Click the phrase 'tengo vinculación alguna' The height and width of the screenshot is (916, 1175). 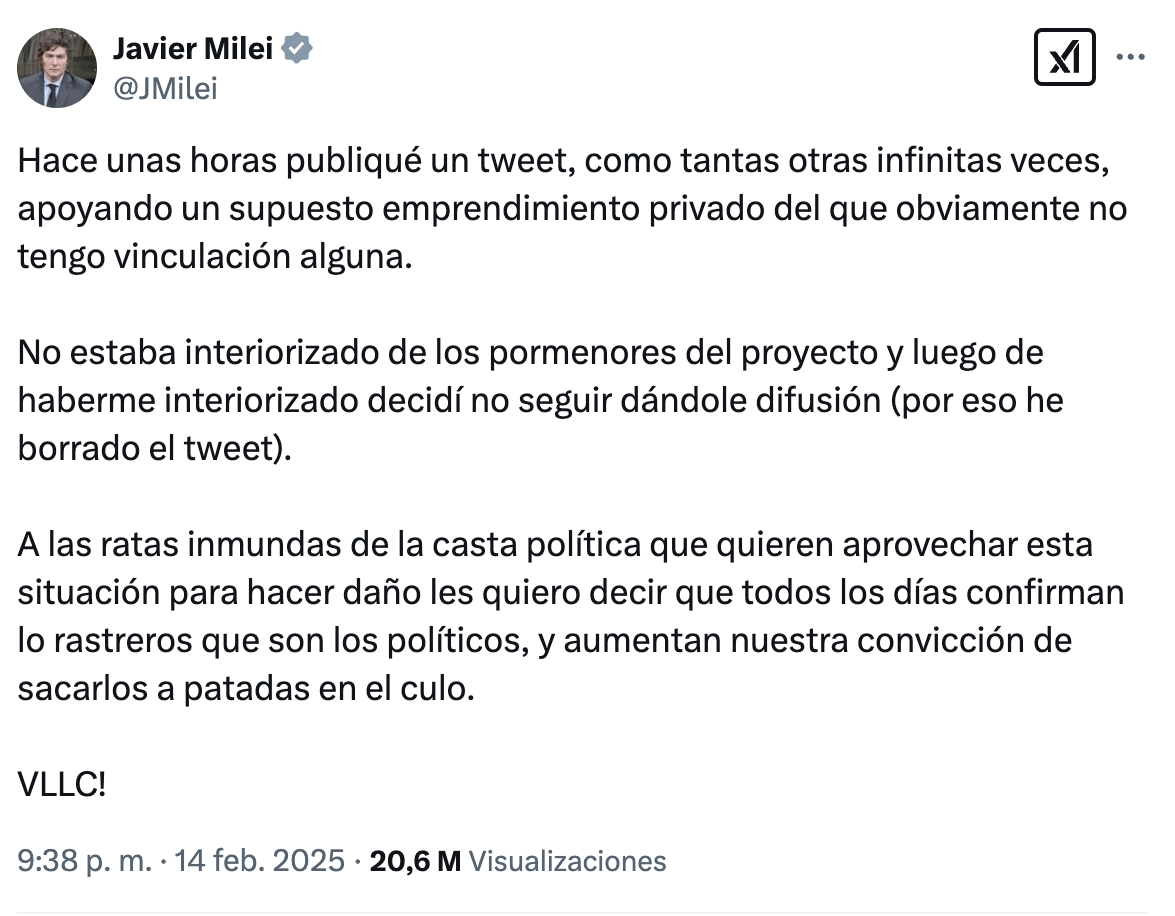pos(213,257)
